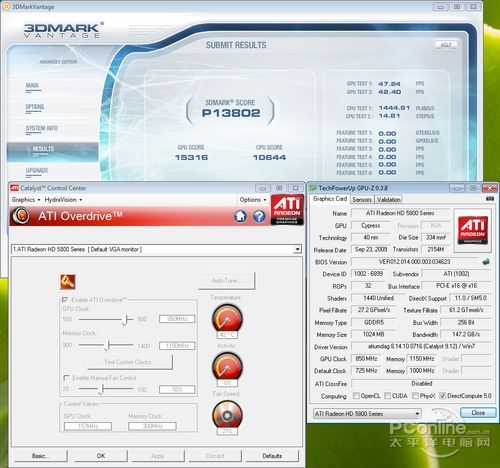Click the GPU Clock slider handle
The width and height of the screenshot is (500, 468).
point(125,320)
